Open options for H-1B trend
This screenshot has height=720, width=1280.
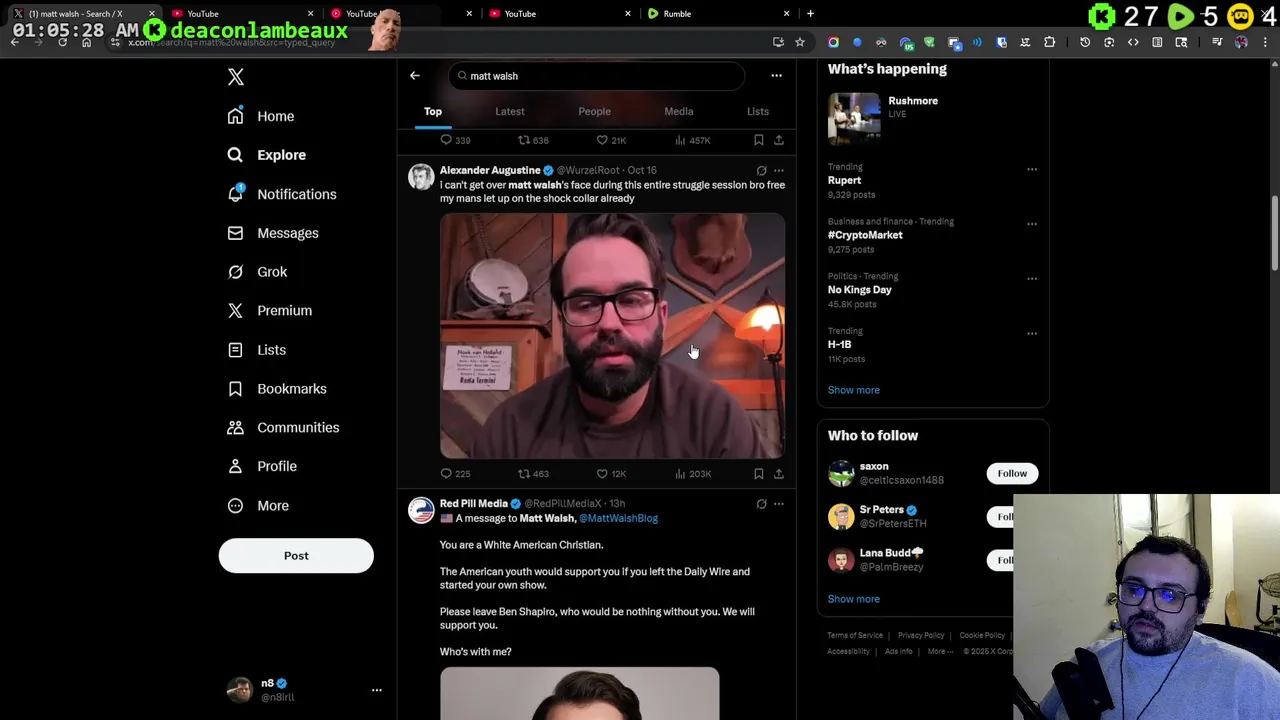[1032, 333]
